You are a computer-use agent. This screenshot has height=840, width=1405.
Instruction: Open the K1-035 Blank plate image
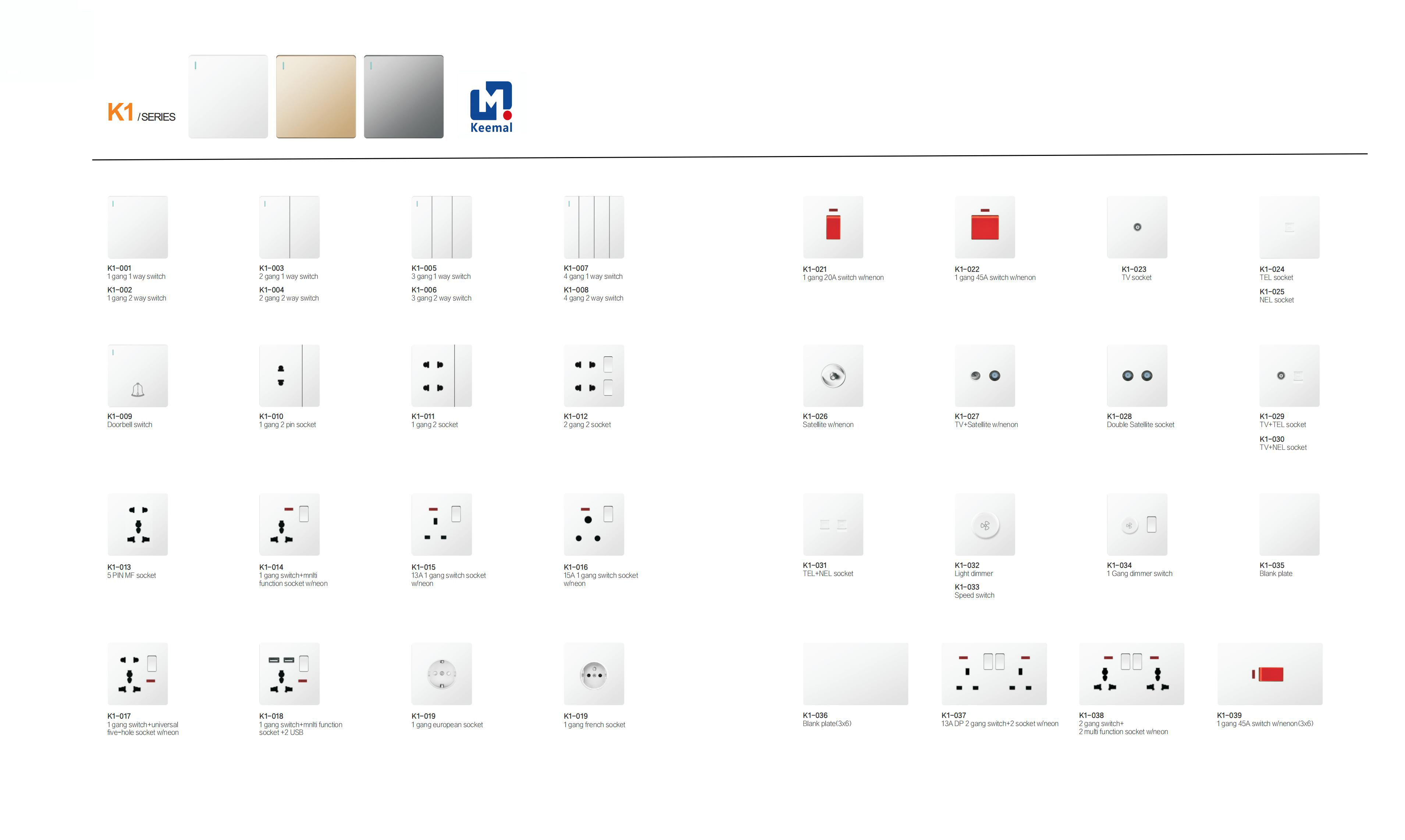click(x=1290, y=525)
